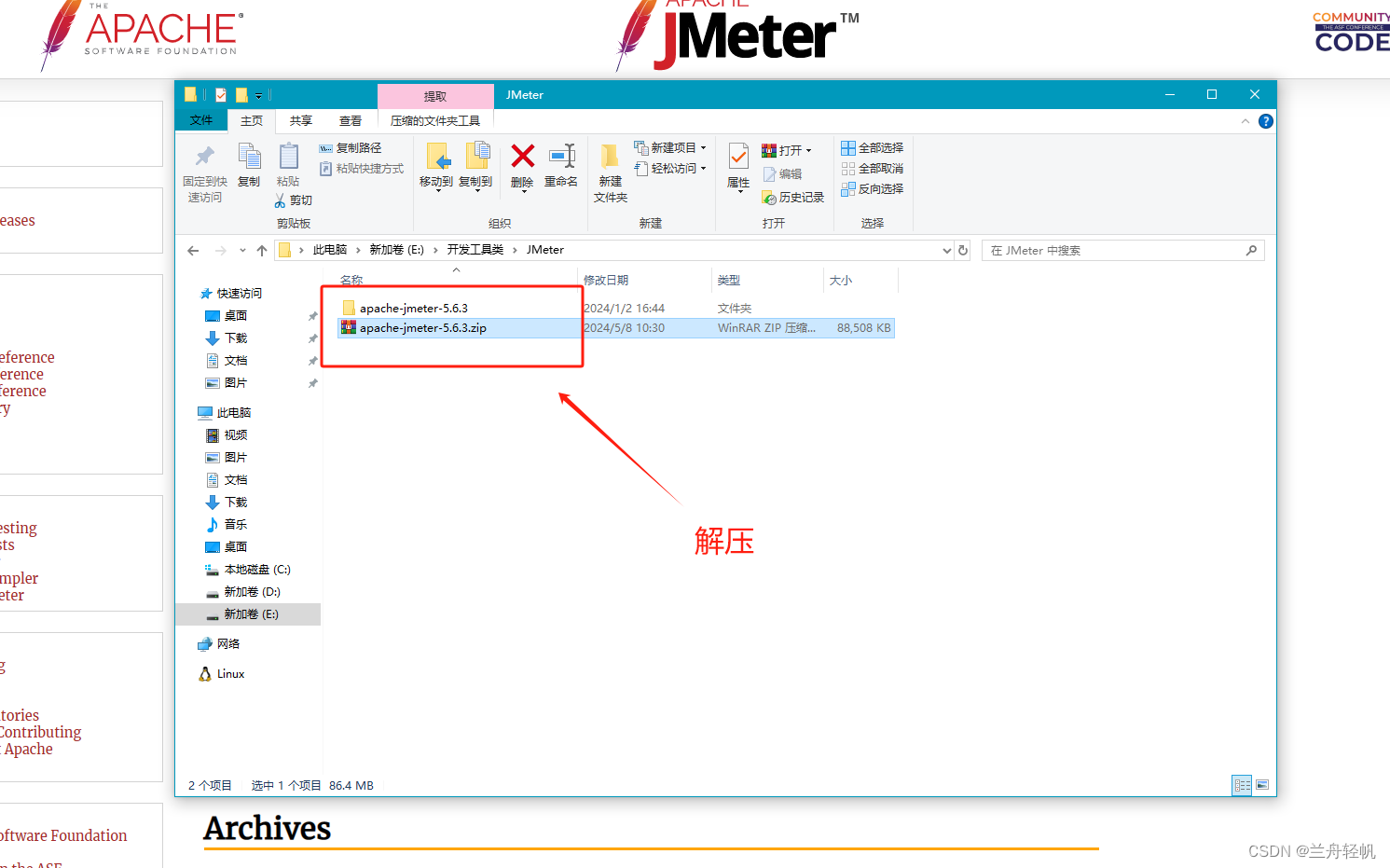Viewport: 1390px width, 868px height.
Task: Click Paste shortcut (粘贴快捷方式)
Action: (x=362, y=169)
